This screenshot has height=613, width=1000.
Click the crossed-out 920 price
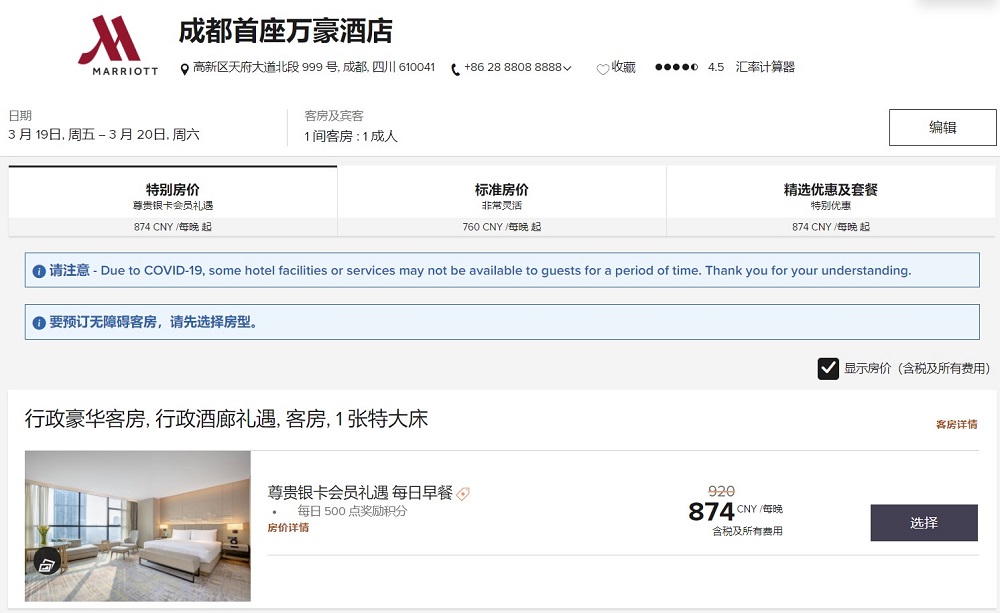[x=721, y=491]
